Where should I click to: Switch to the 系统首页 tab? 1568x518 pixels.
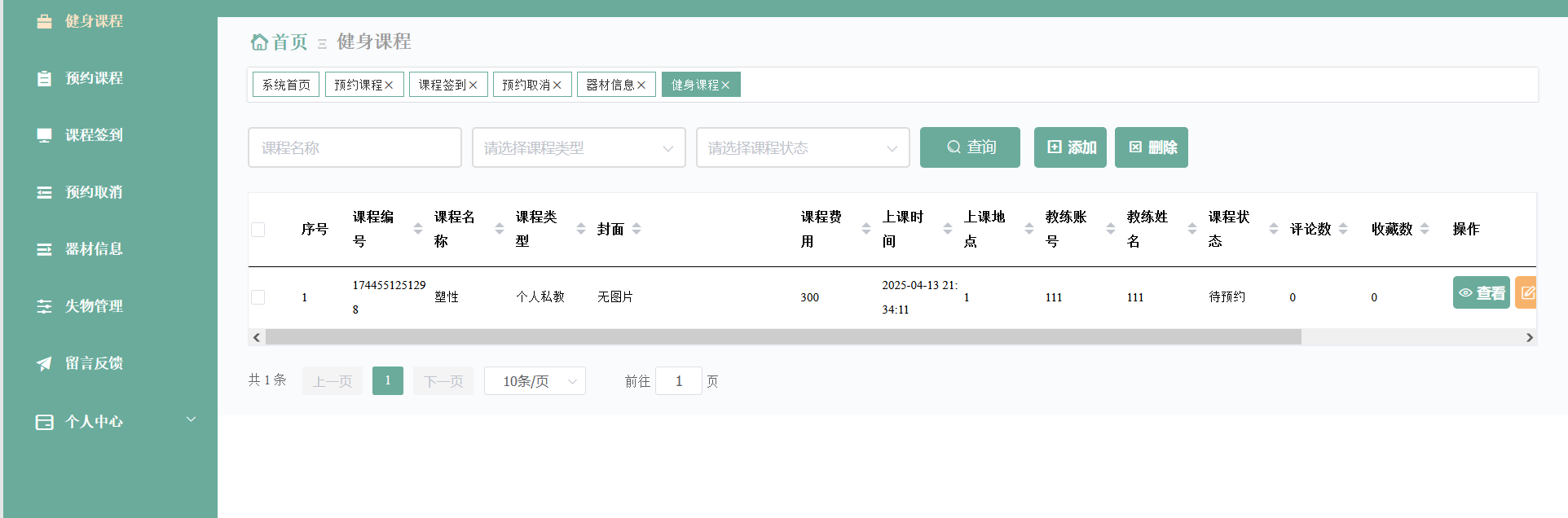tap(286, 85)
